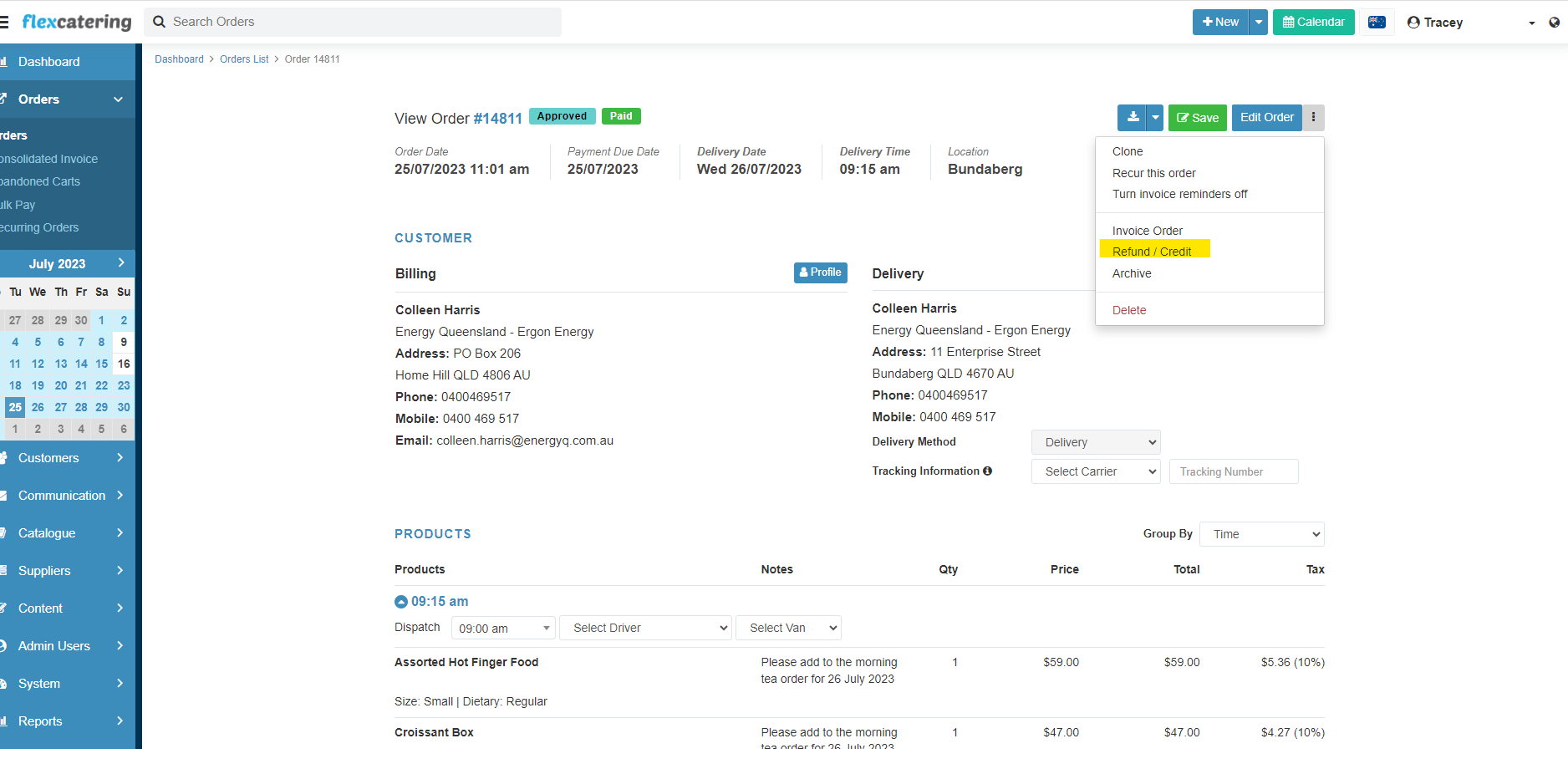Select July 16 in the calendar
Viewport: 1568px width, 774px height.
coord(124,364)
